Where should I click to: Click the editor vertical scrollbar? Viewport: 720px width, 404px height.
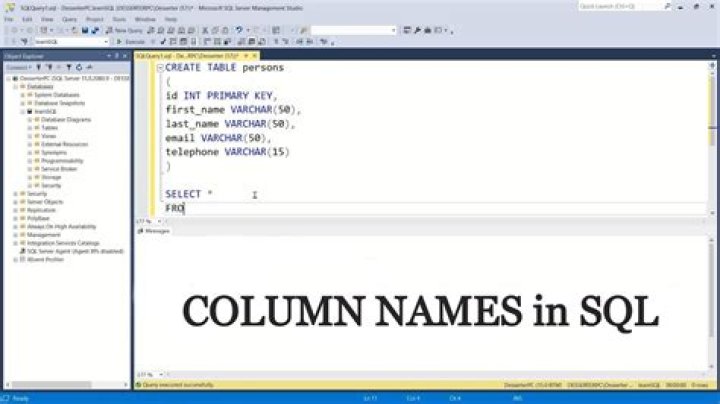click(x=713, y=140)
